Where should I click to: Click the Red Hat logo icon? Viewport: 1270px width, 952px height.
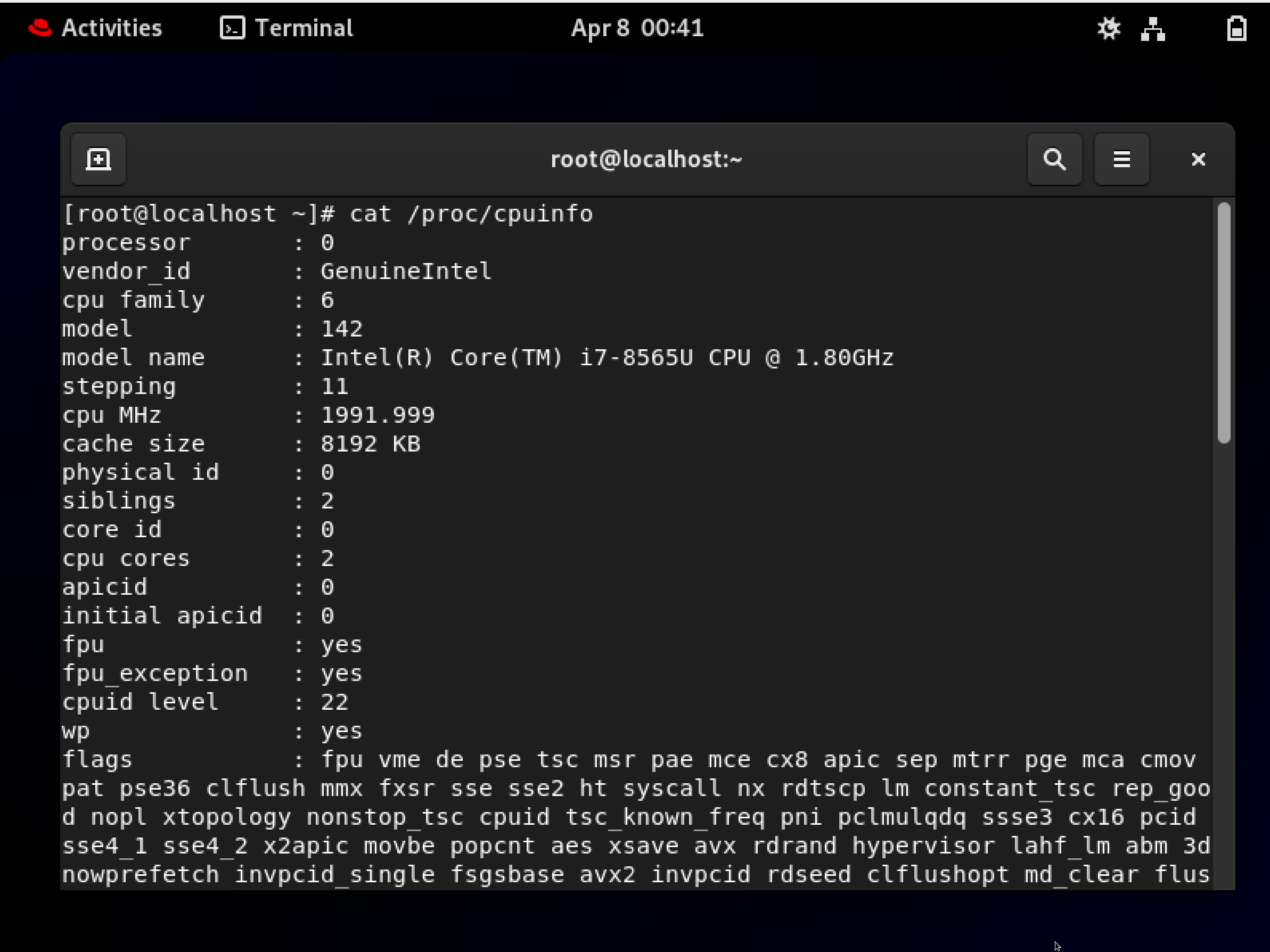[39, 28]
